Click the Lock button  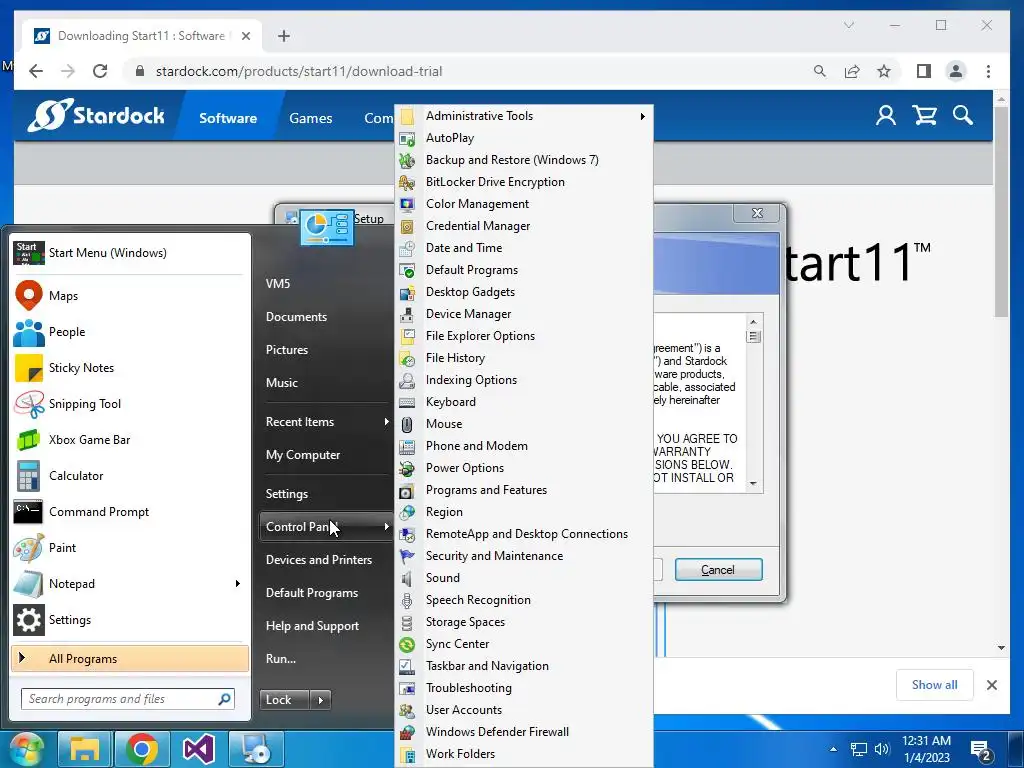[284, 700]
